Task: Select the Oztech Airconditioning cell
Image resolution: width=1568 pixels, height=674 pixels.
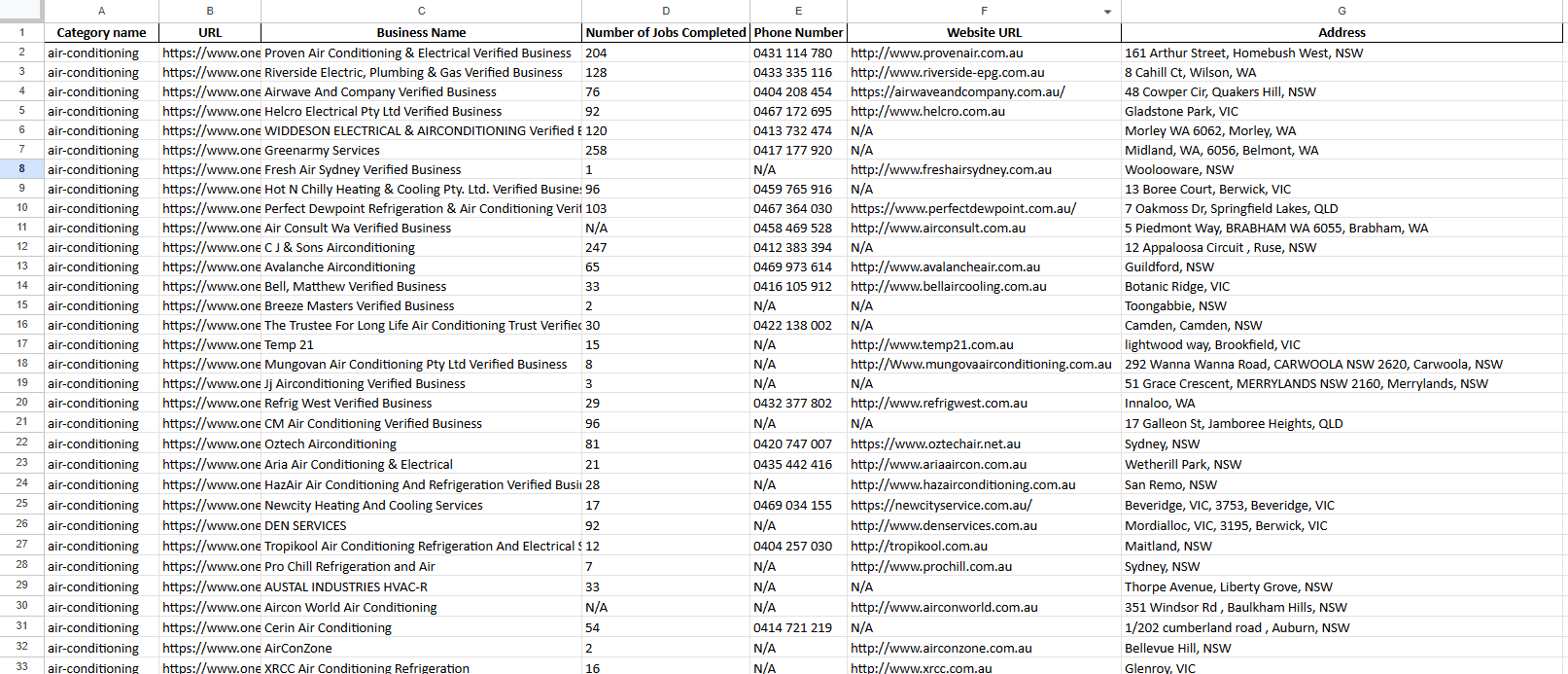Action: (422, 443)
